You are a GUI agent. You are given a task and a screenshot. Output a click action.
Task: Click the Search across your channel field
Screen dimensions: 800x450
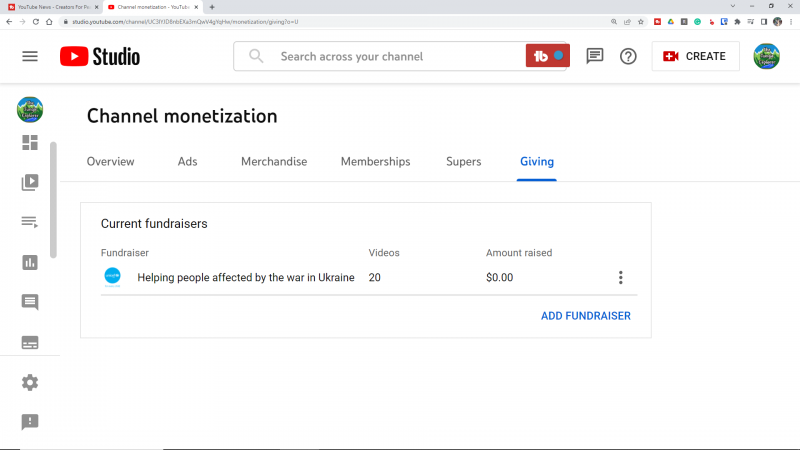click(390, 56)
